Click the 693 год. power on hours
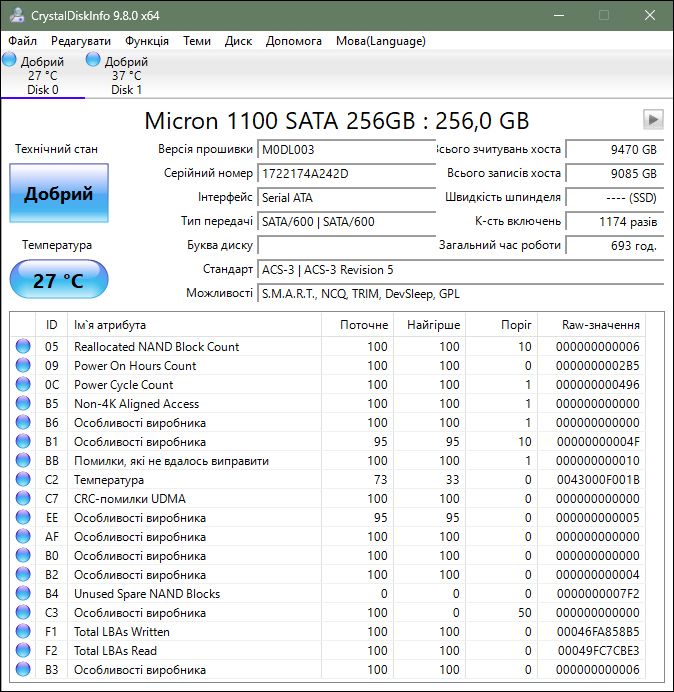The width and height of the screenshot is (674, 692). (x=614, y=245)
